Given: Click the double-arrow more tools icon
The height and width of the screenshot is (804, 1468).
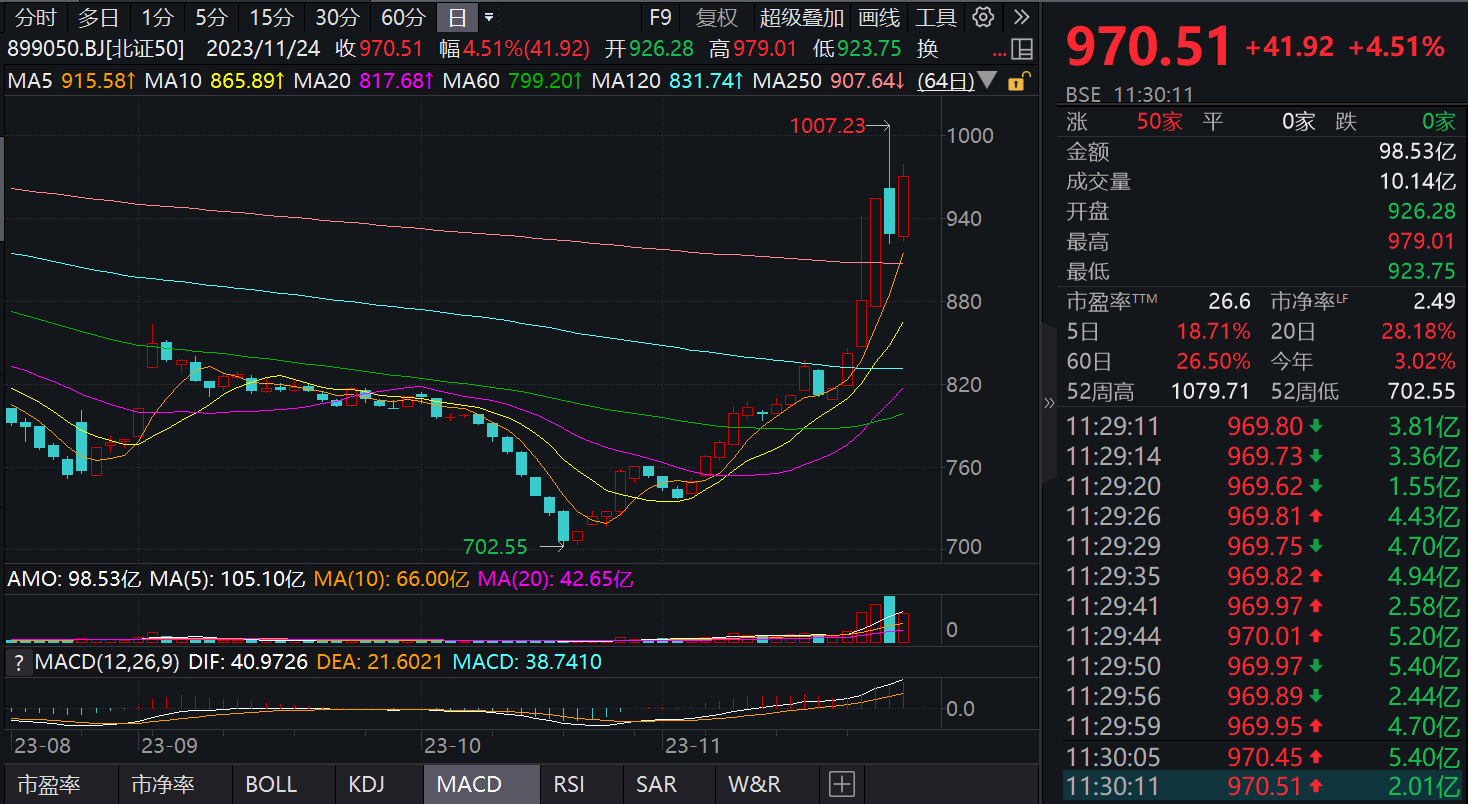Looking at the screenshot, I should point(1021,17).
